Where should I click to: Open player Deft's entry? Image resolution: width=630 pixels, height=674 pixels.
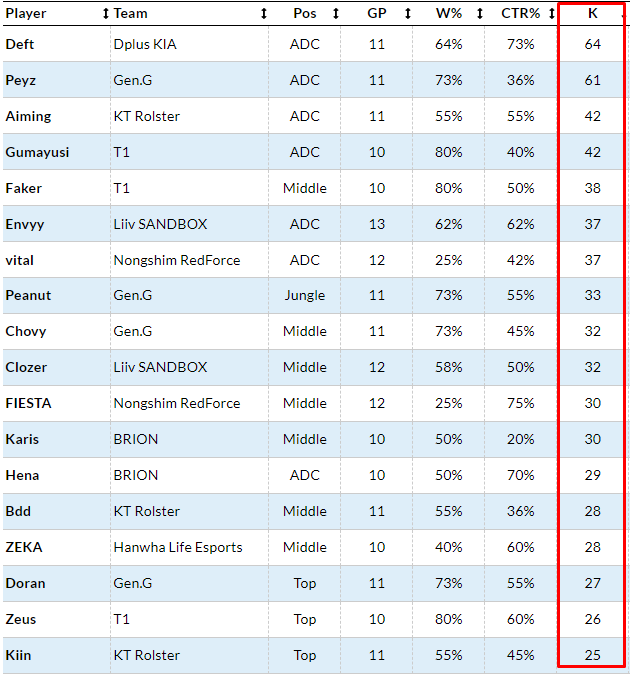tap(19, 44)
